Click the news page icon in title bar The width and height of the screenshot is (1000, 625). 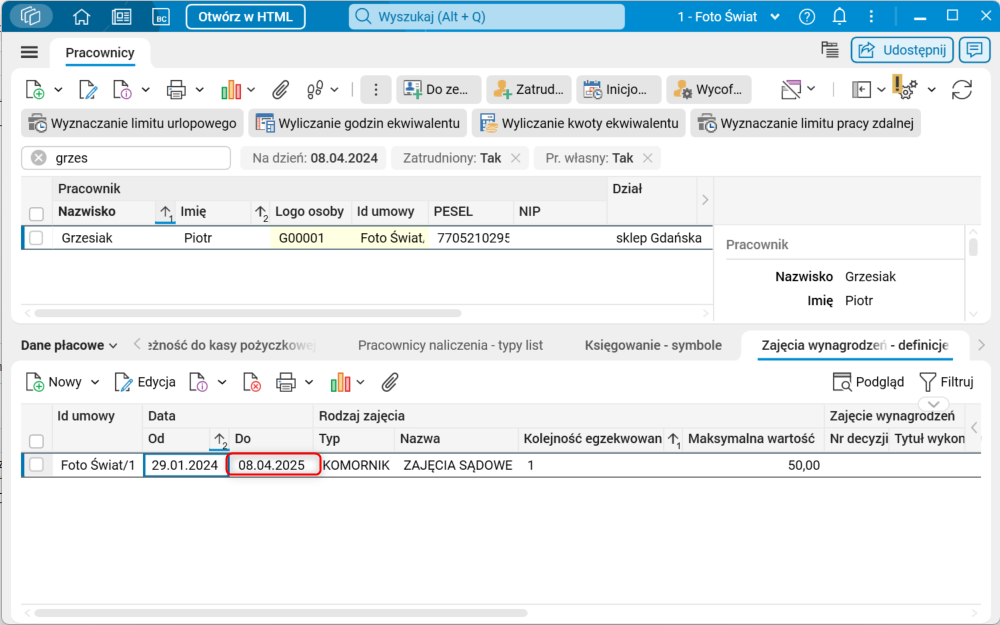(x=121, y=17)
